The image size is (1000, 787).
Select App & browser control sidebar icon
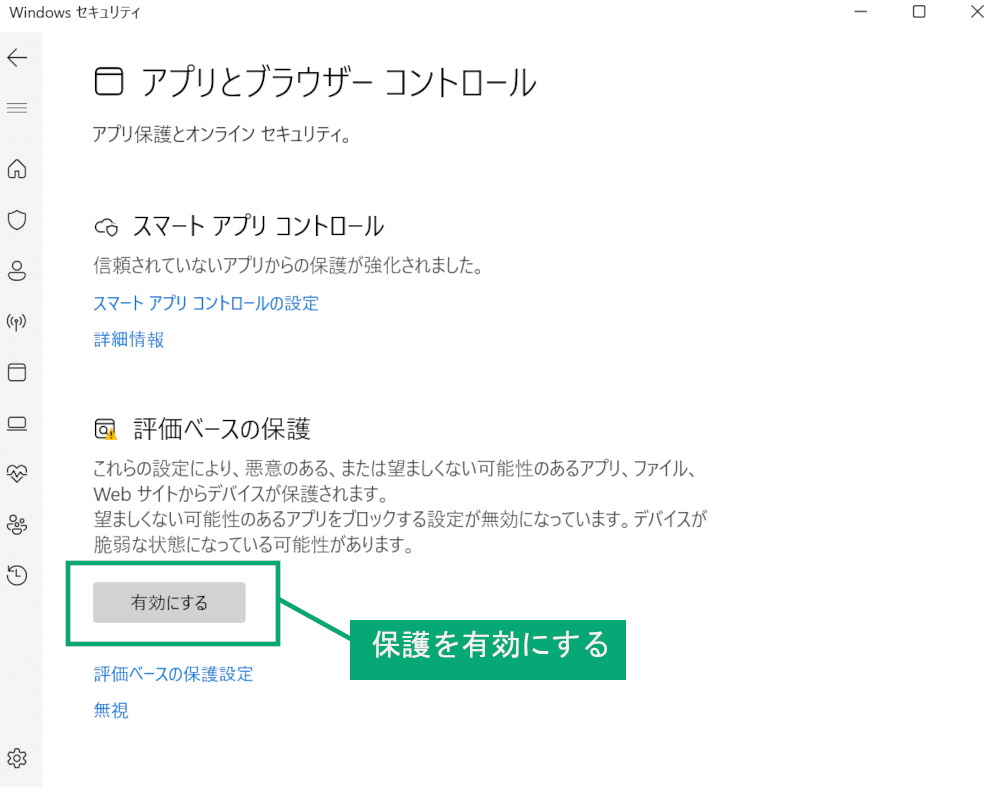tap(17, 372)
